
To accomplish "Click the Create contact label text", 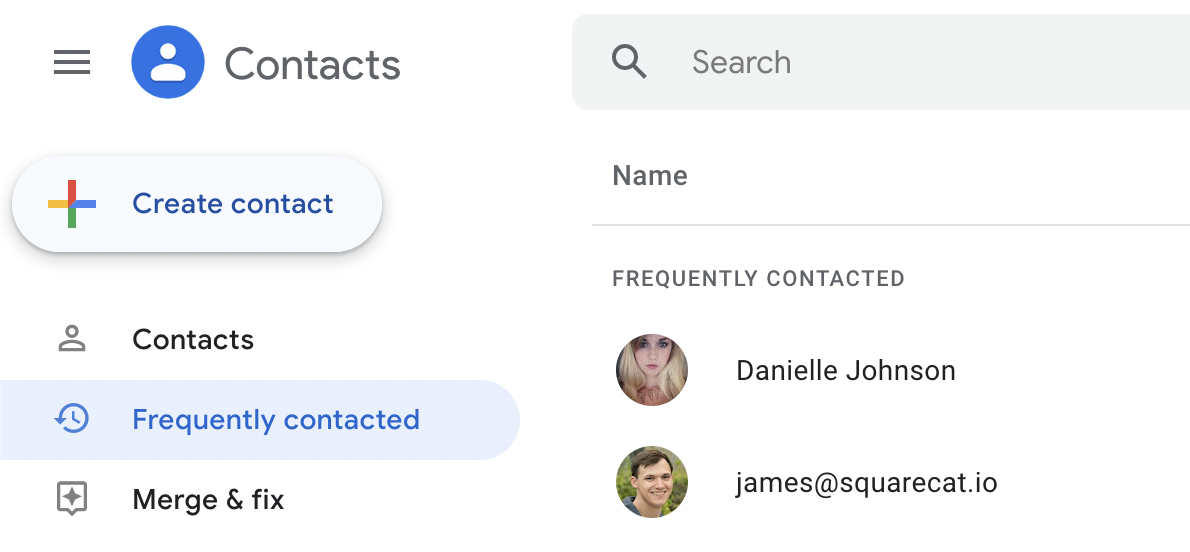I will (x=233, y=204).
